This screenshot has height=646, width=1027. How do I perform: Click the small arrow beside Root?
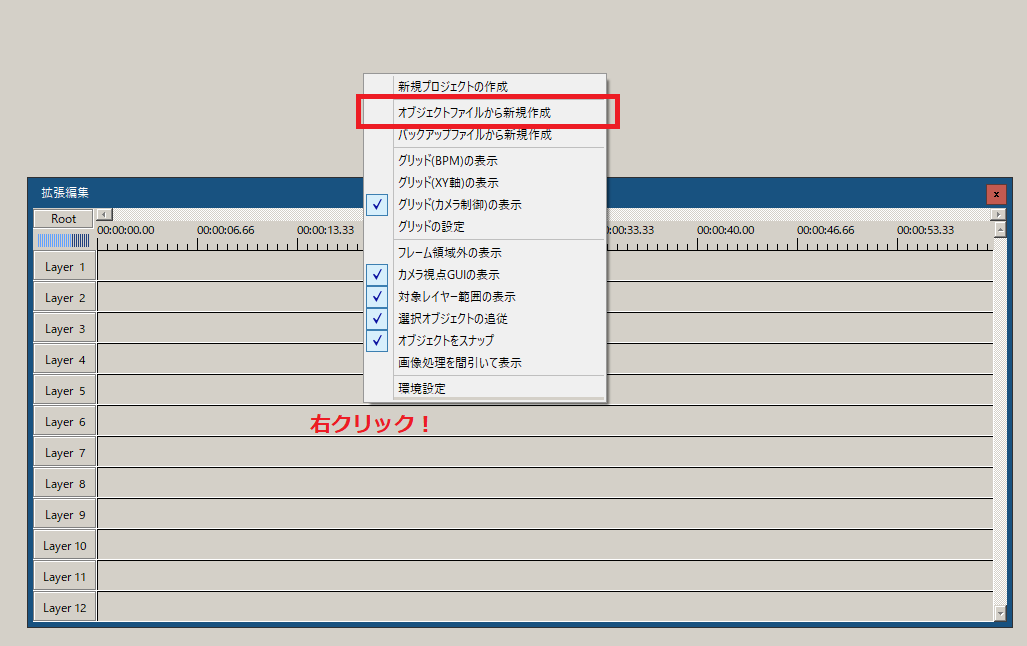point(104,214)
